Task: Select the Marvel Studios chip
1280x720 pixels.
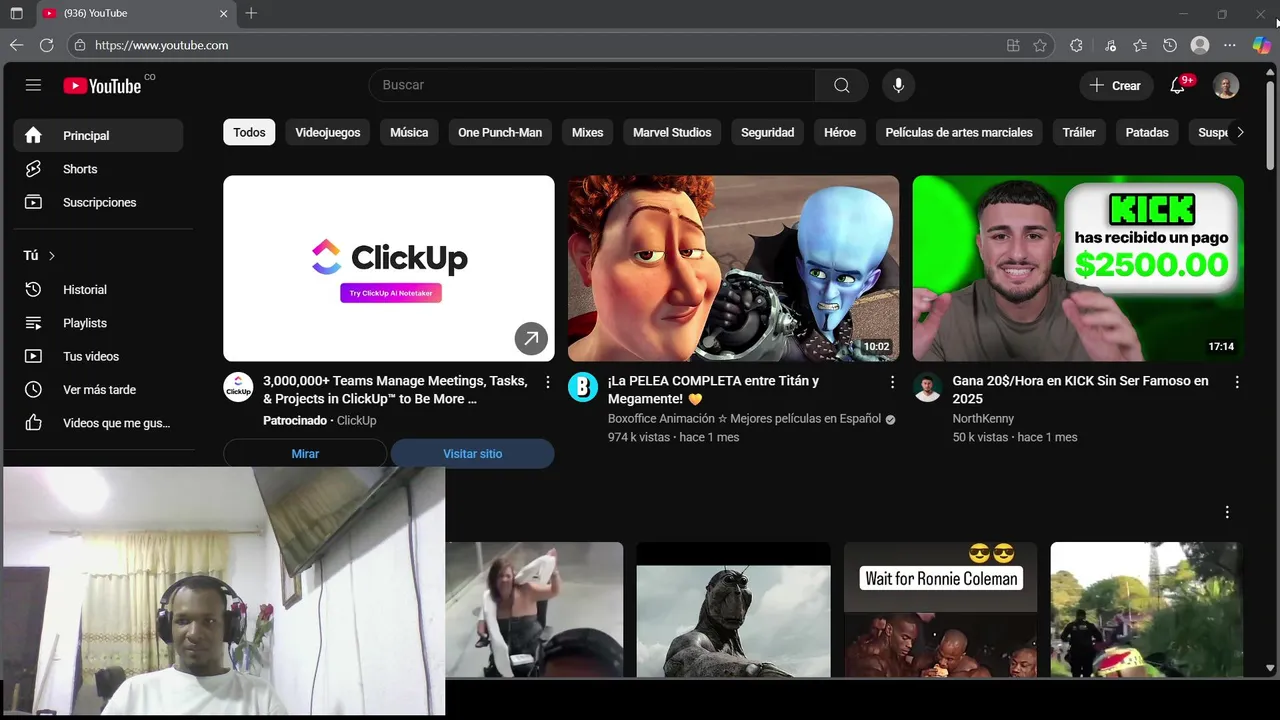Action: coord(672,132)
